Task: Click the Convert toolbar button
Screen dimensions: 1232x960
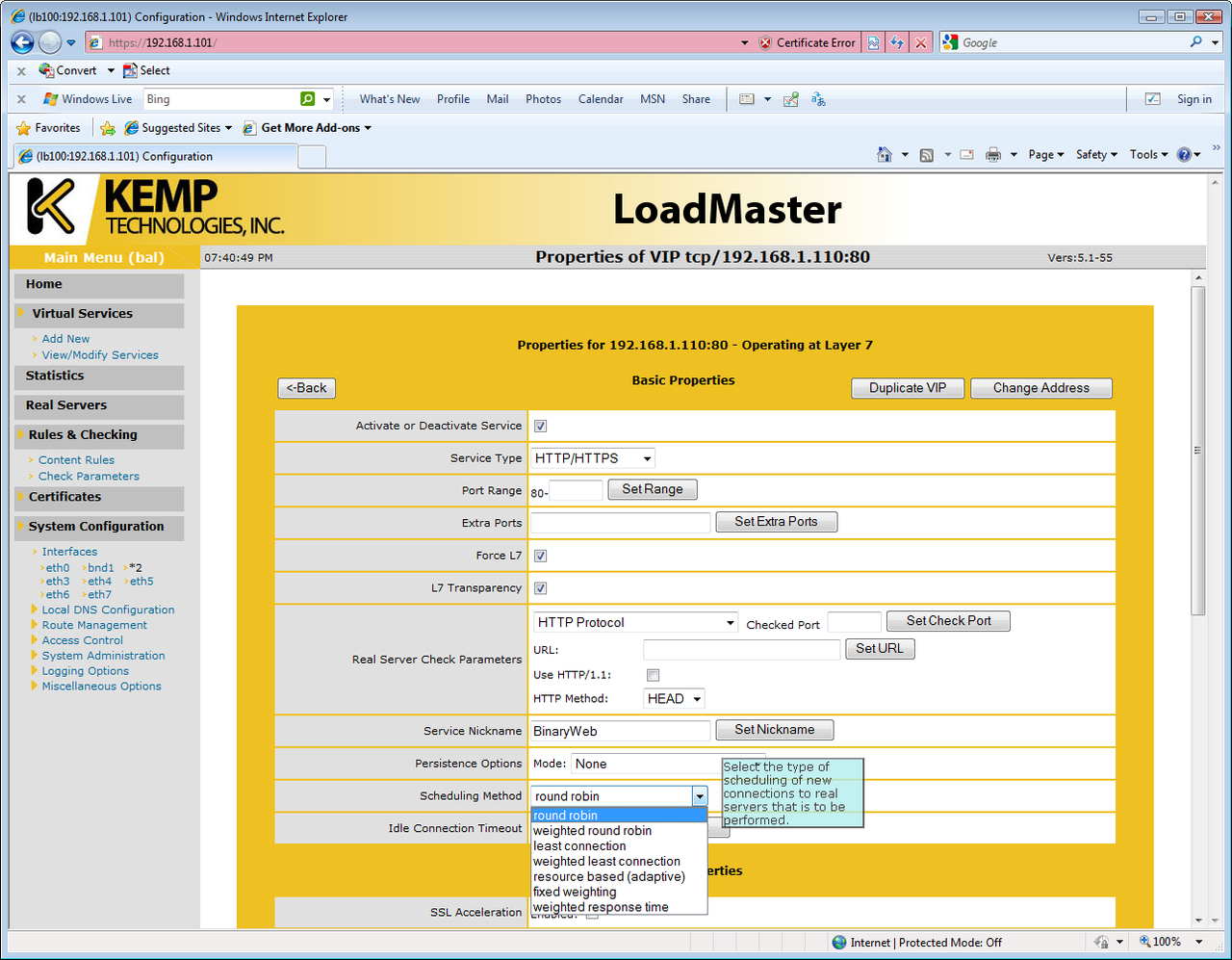Action: (x=68, y=70)
